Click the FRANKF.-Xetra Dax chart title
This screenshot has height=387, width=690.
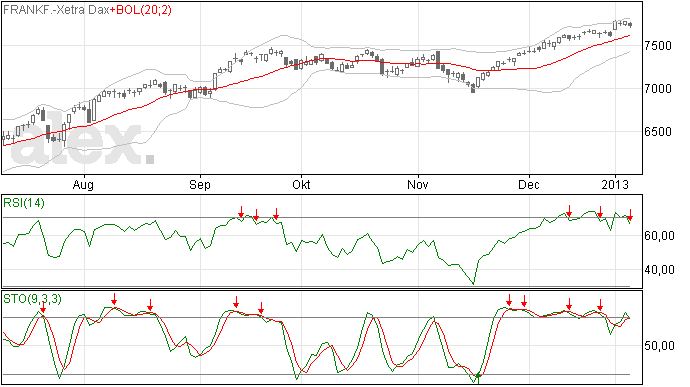56,10
